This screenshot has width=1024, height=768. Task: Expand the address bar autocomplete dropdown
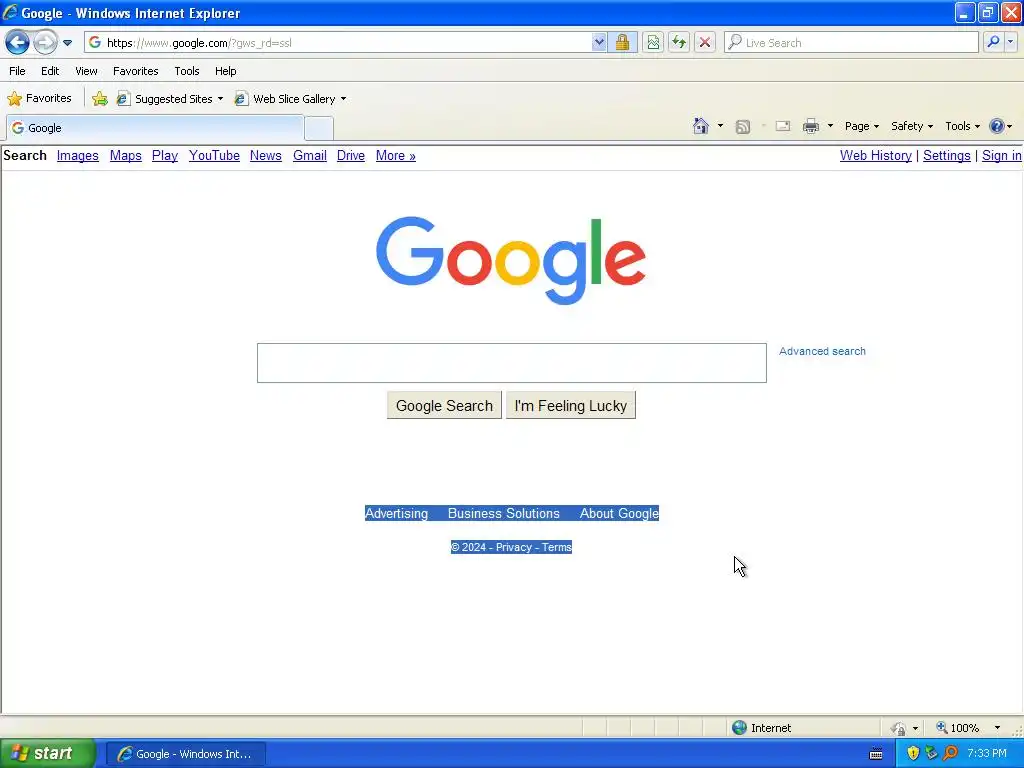pos(599,42)
